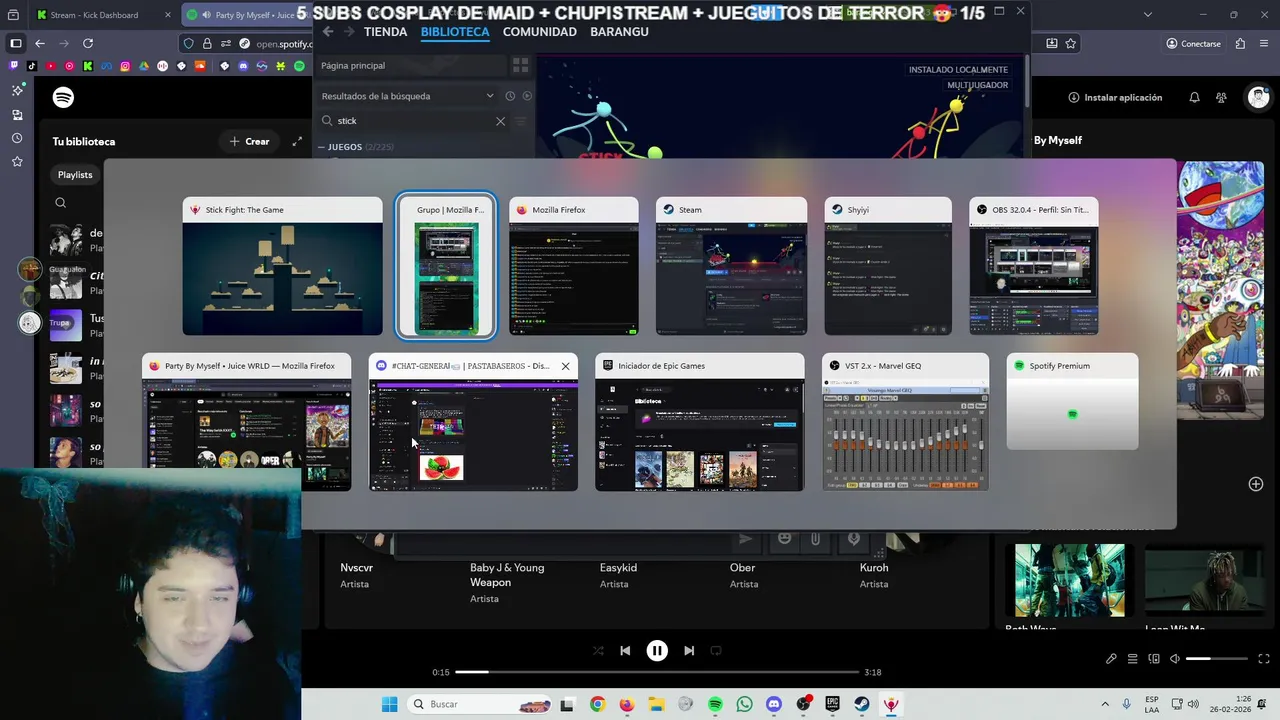Open Steam's advanced filter options icon
Viewport: 1280px width, 720px height.
[521, 121]
